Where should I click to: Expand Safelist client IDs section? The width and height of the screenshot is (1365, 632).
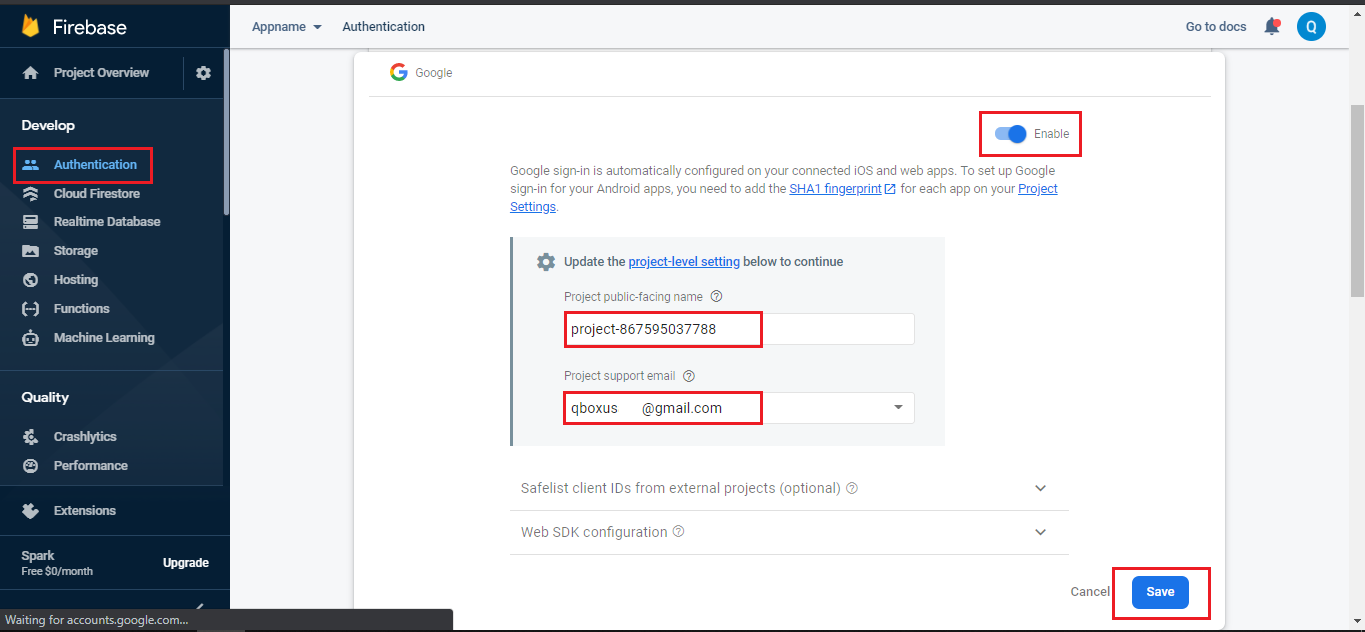(x=1040, y=489)
